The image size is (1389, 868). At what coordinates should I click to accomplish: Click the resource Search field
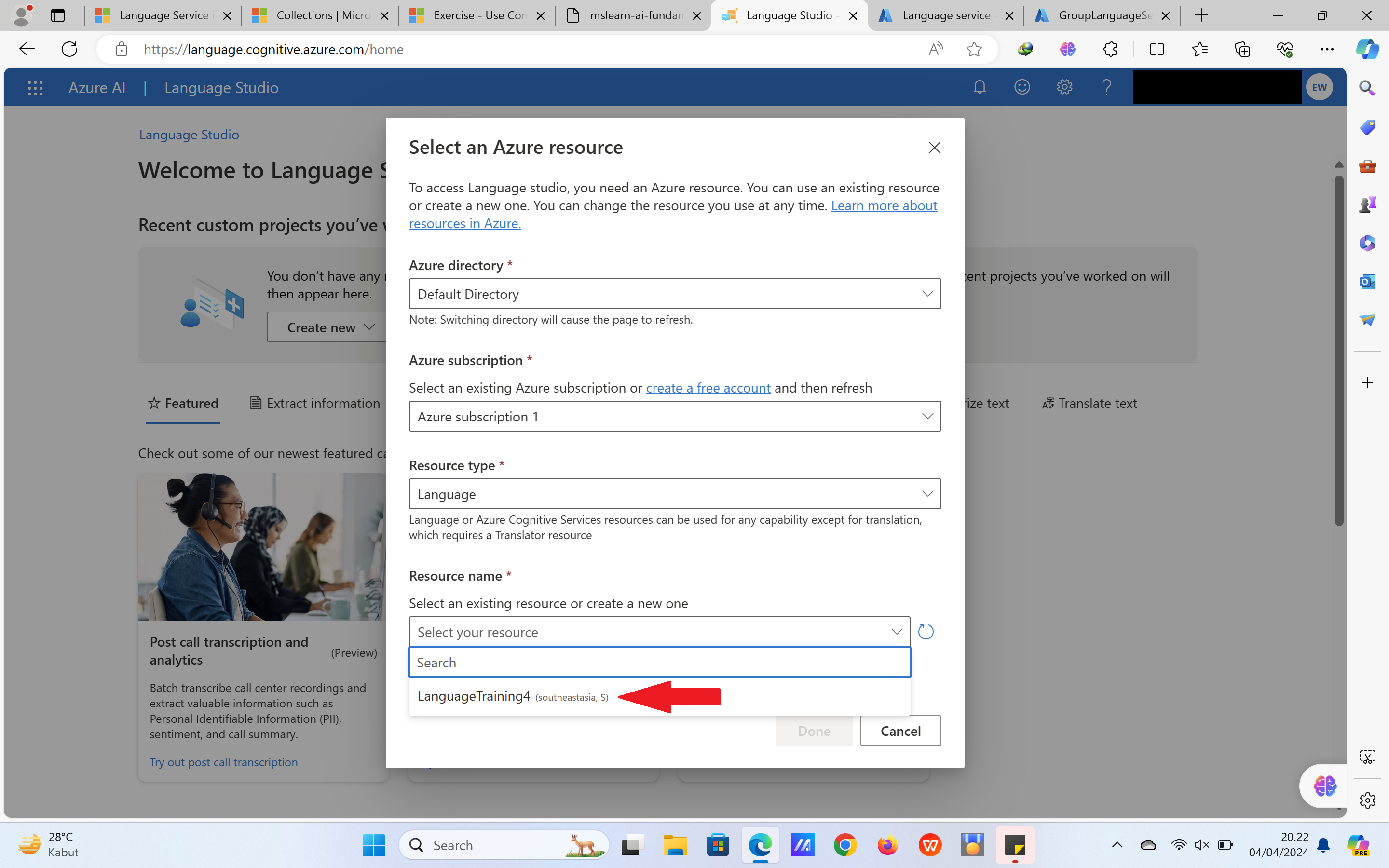(659, 663)
